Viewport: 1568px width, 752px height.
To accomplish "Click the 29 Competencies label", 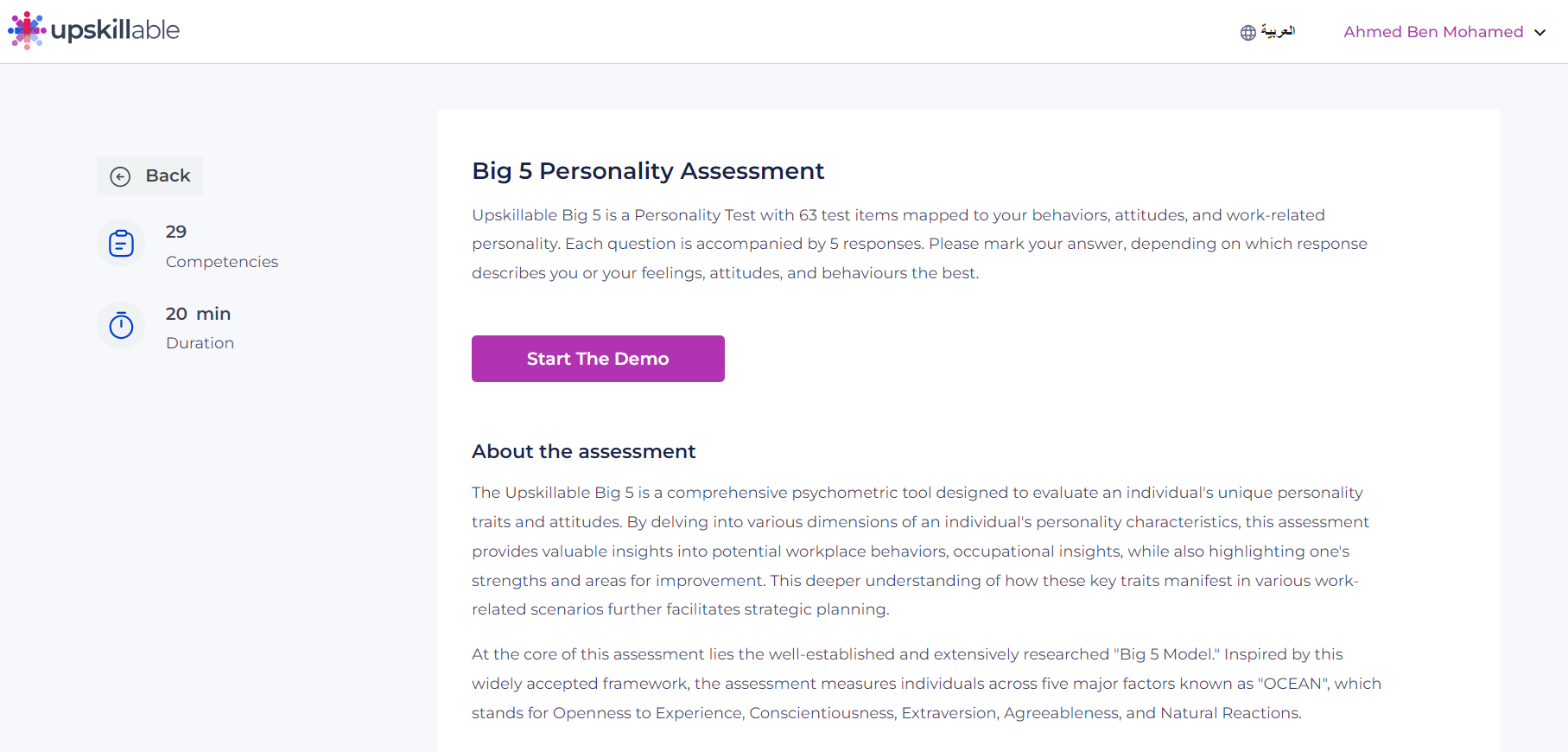I will click(221, 246).
